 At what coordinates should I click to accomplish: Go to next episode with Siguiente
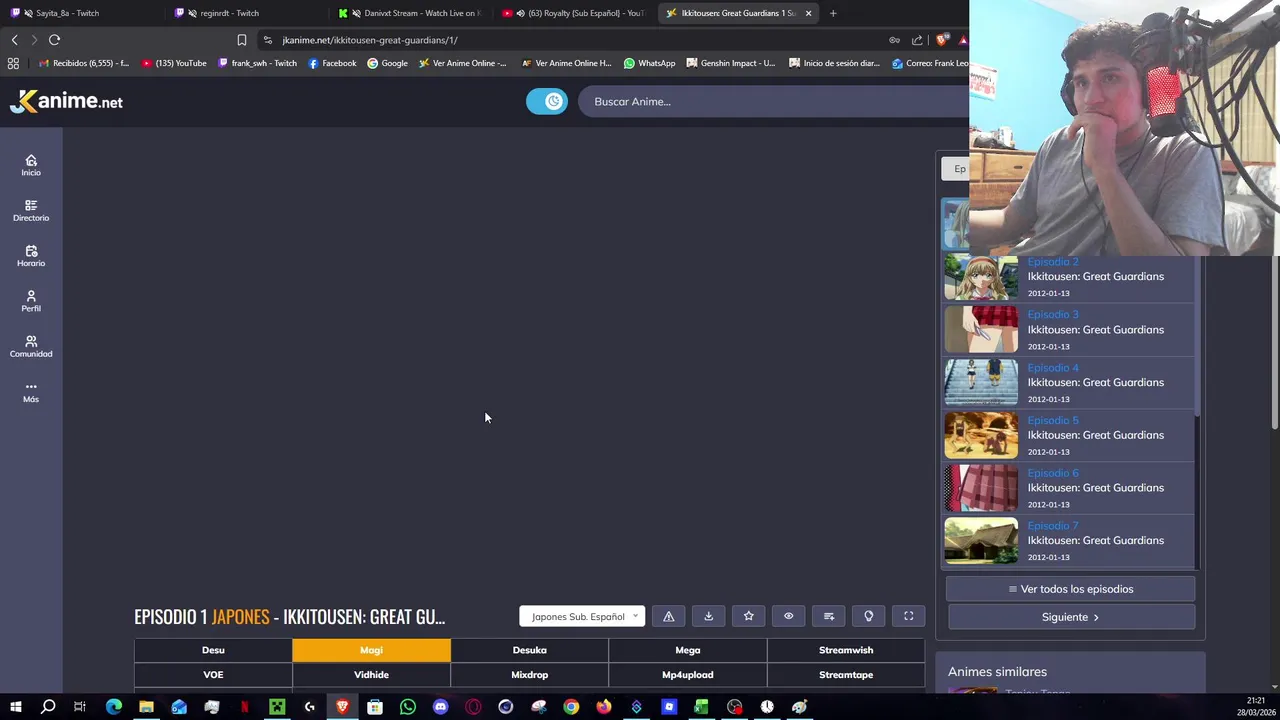tap(1071, 617)
